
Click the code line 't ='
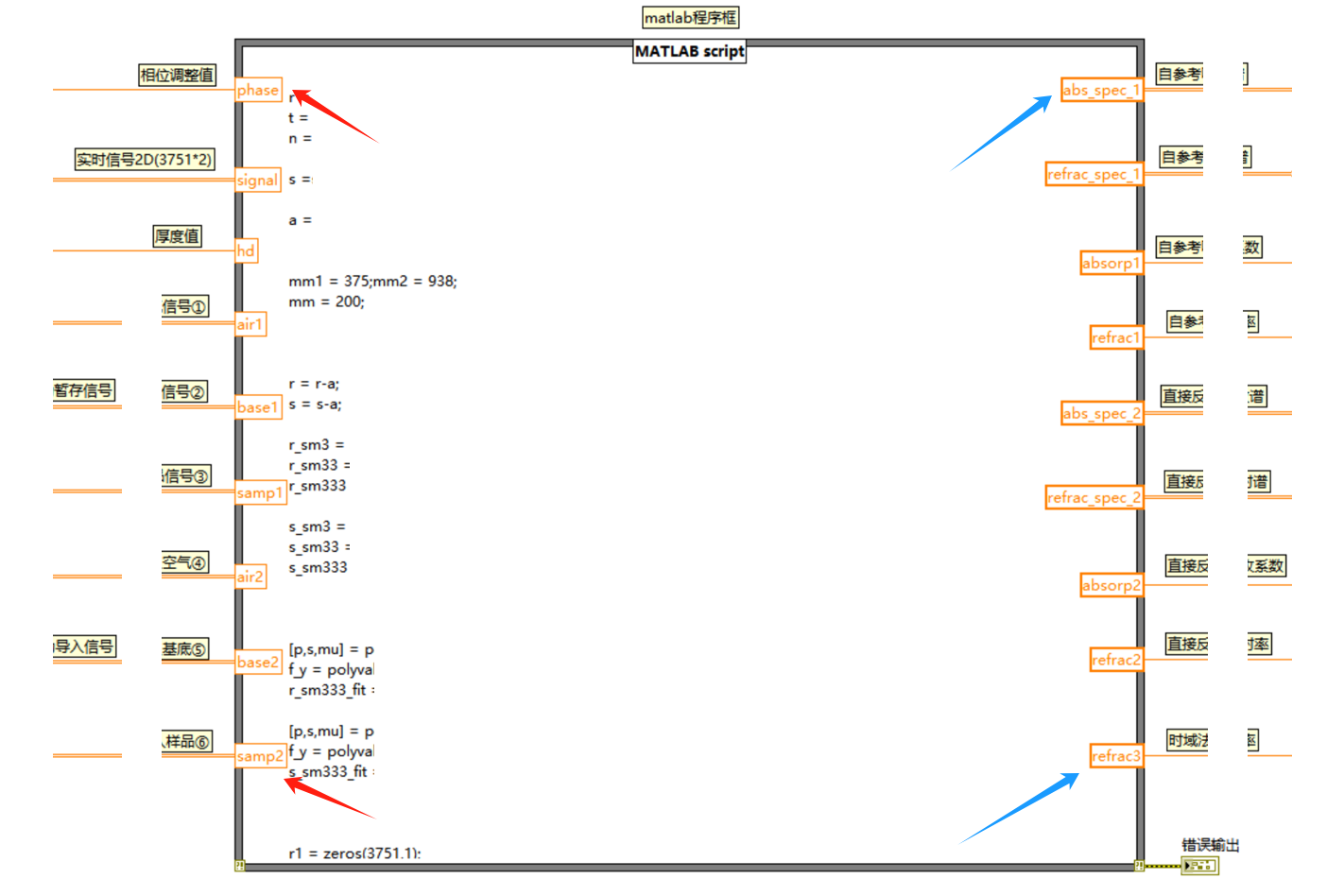tap(298, 117)
